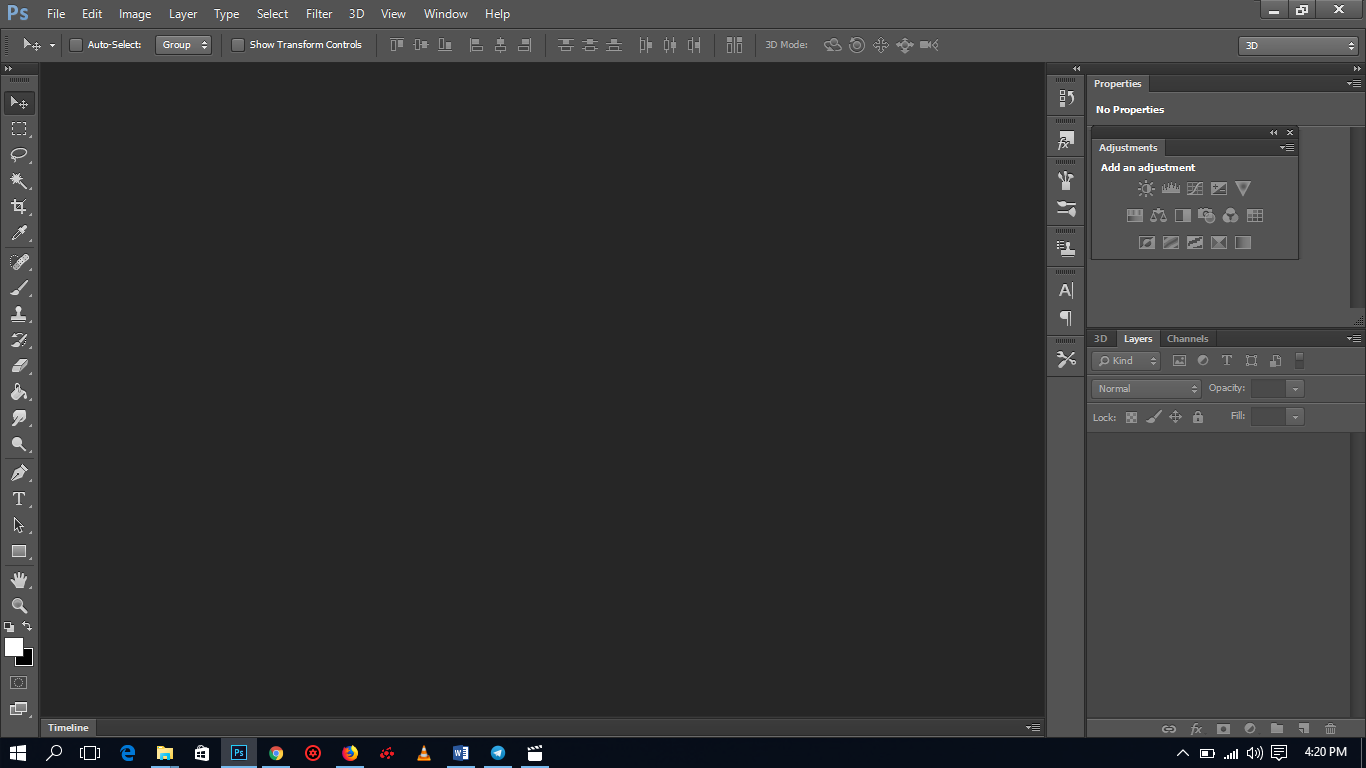The image size is (1366, 768).
Task: Select the Move tool
Action: point(19,103)
